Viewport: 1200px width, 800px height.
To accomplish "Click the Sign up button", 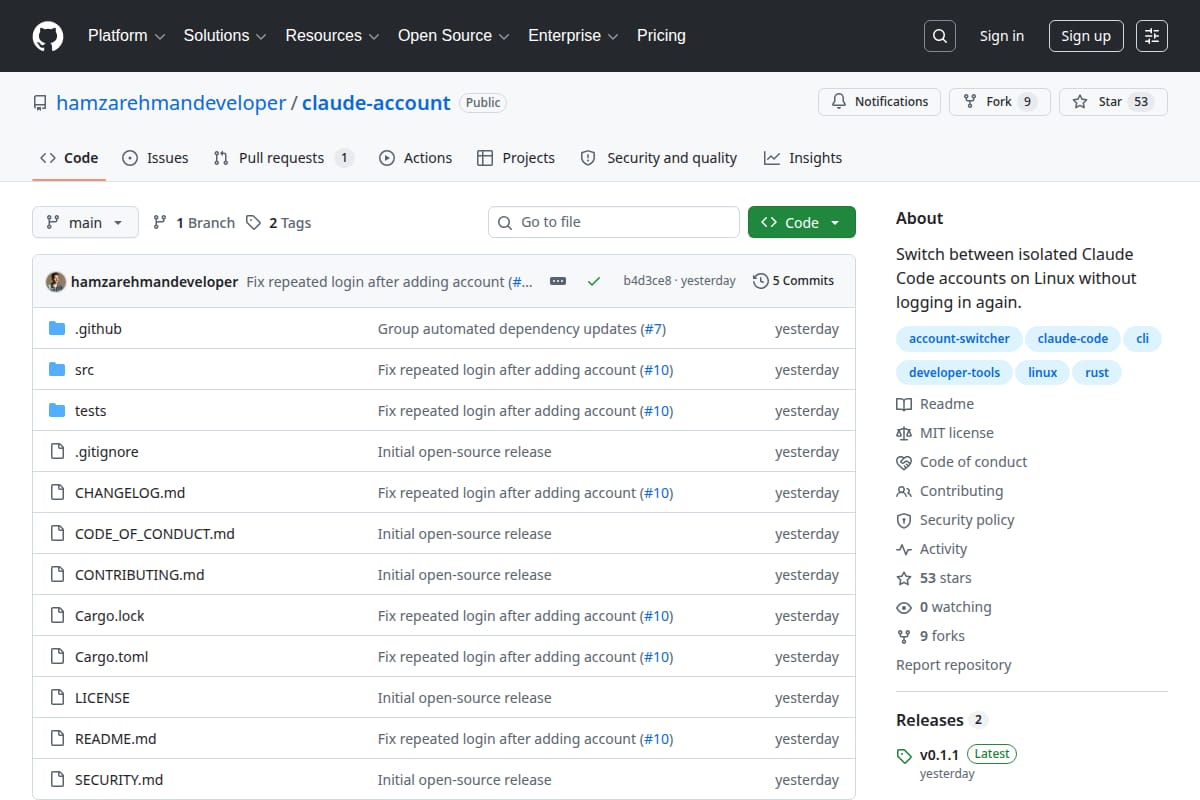I will tap(1086, 36).
